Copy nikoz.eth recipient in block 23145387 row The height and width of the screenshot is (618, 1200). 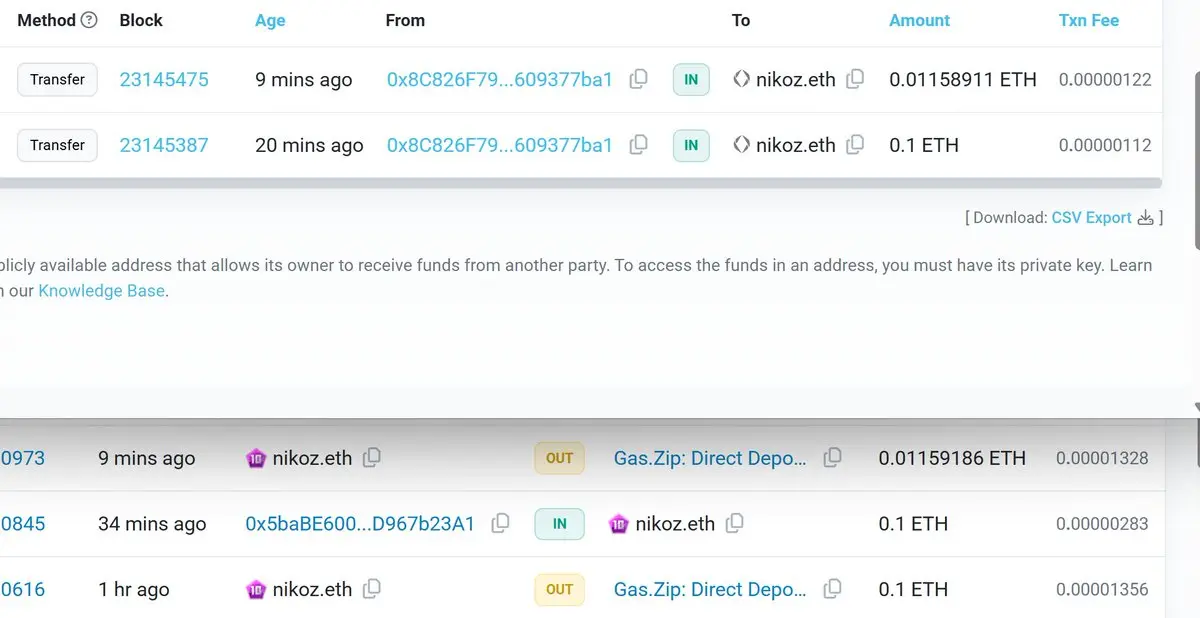(x=855, y=145)
